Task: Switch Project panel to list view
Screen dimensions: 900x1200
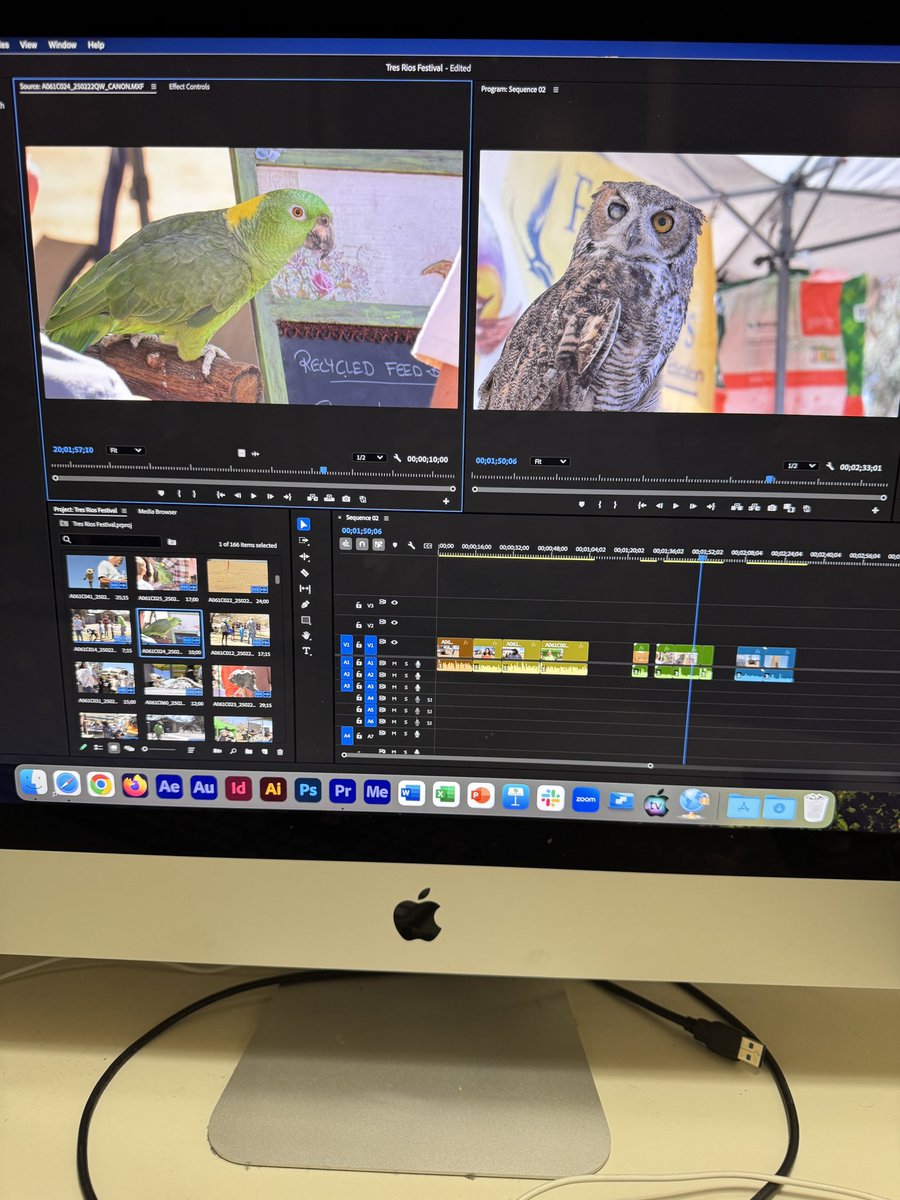Action: coord(98,747)
